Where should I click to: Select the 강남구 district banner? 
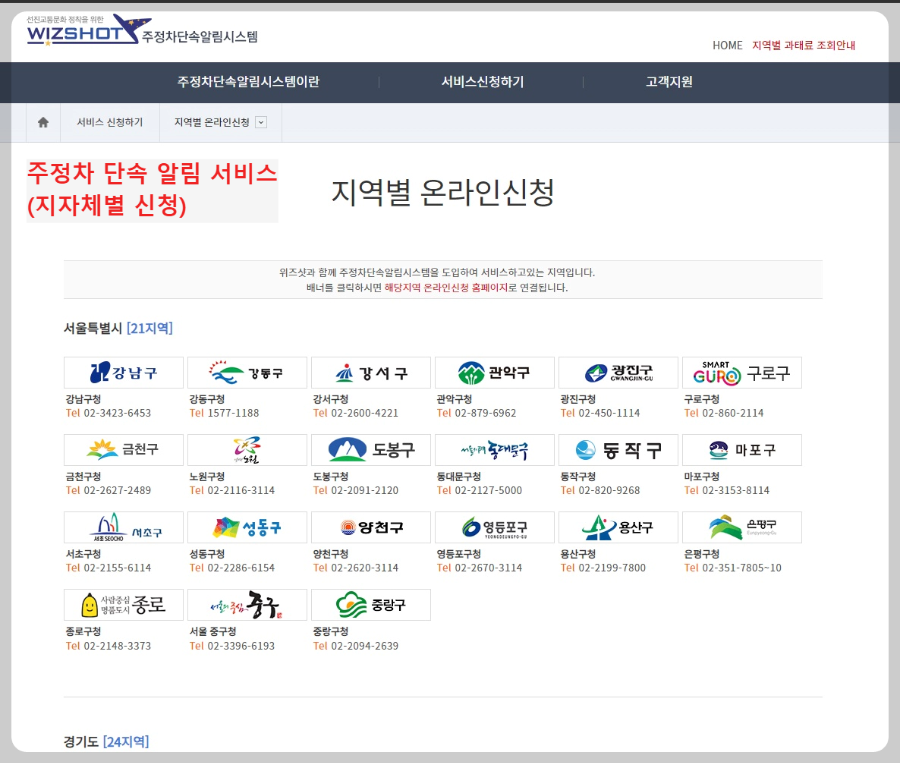tap(123, 372)
